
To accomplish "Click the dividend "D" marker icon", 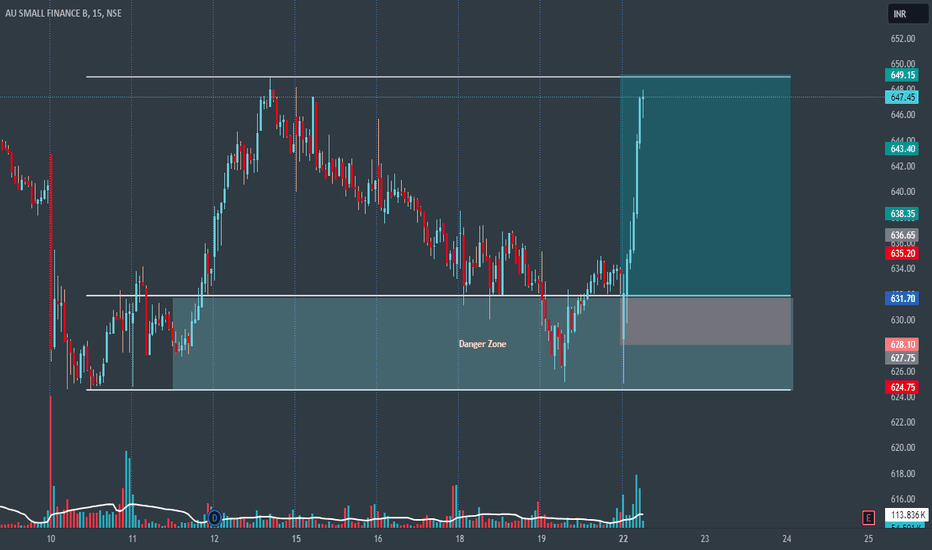I will tap(214, 518).
